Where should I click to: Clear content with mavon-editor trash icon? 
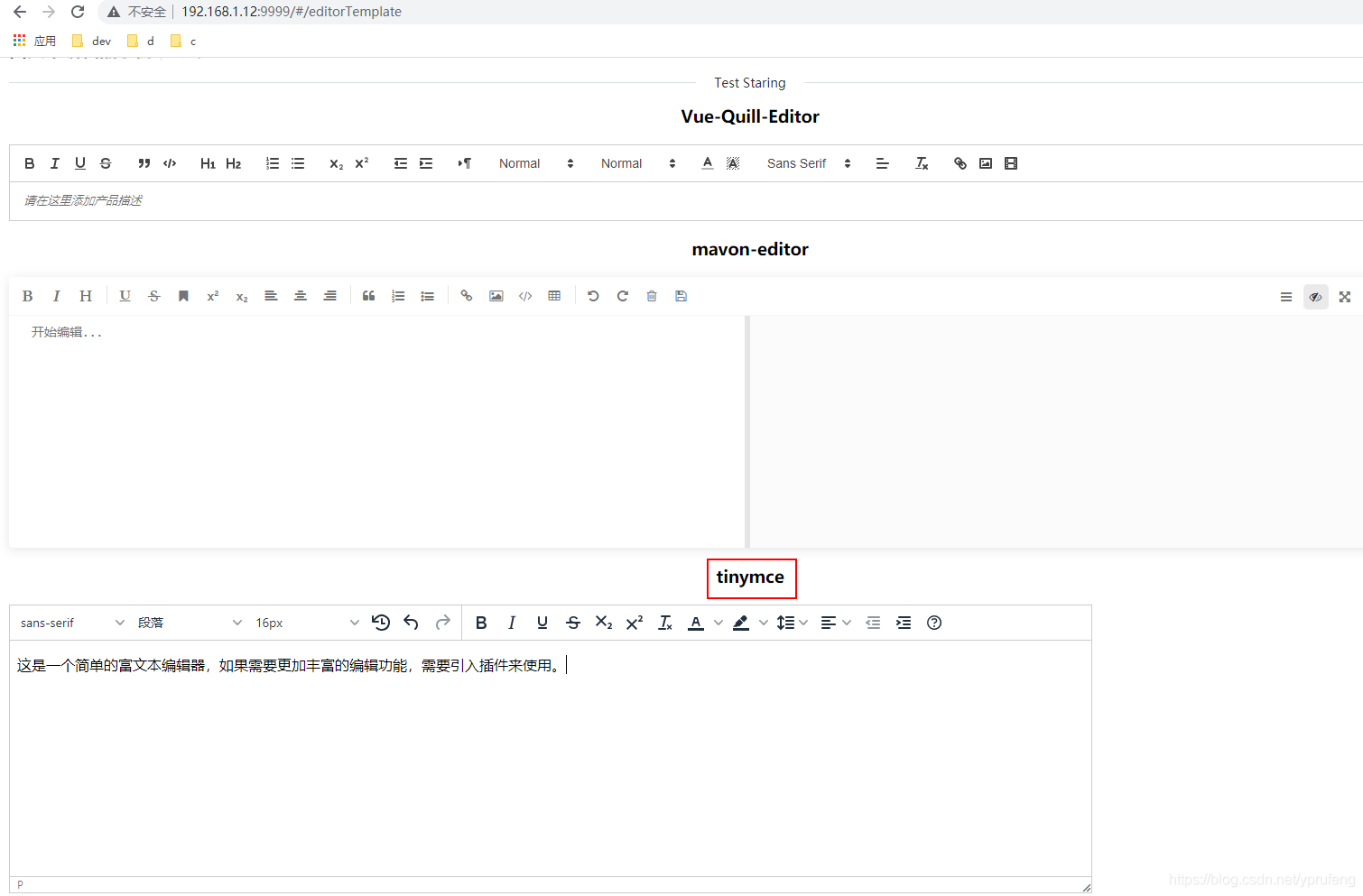coord(652,296)
